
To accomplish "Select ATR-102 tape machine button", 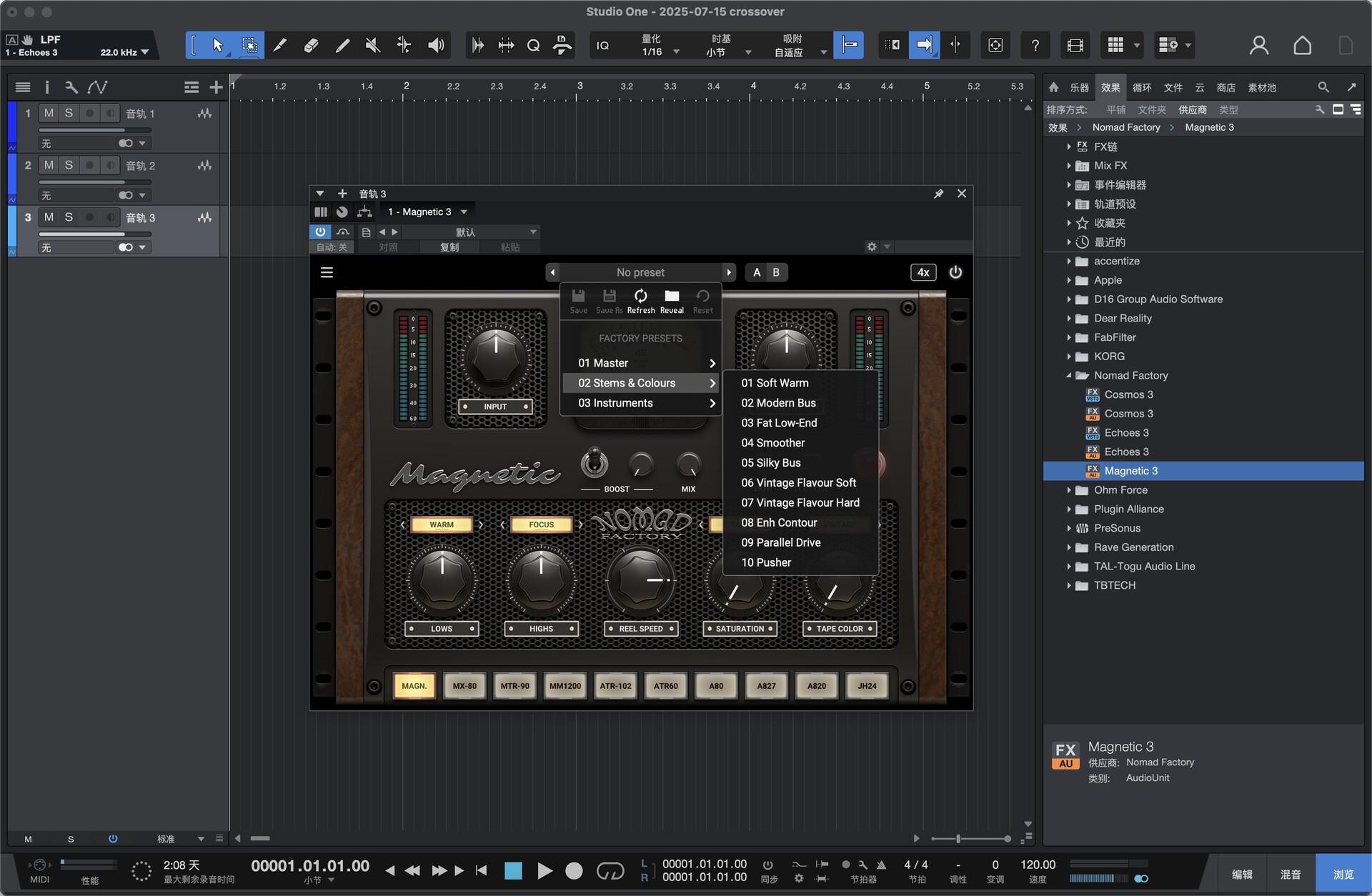I will click(x=615, y=686).
